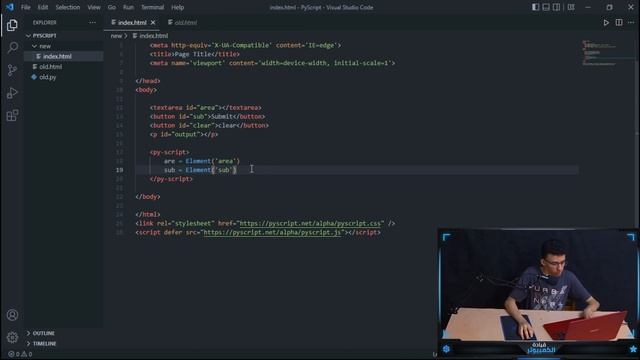
Task: Open the File menu
Action: [x=26, y=7]
